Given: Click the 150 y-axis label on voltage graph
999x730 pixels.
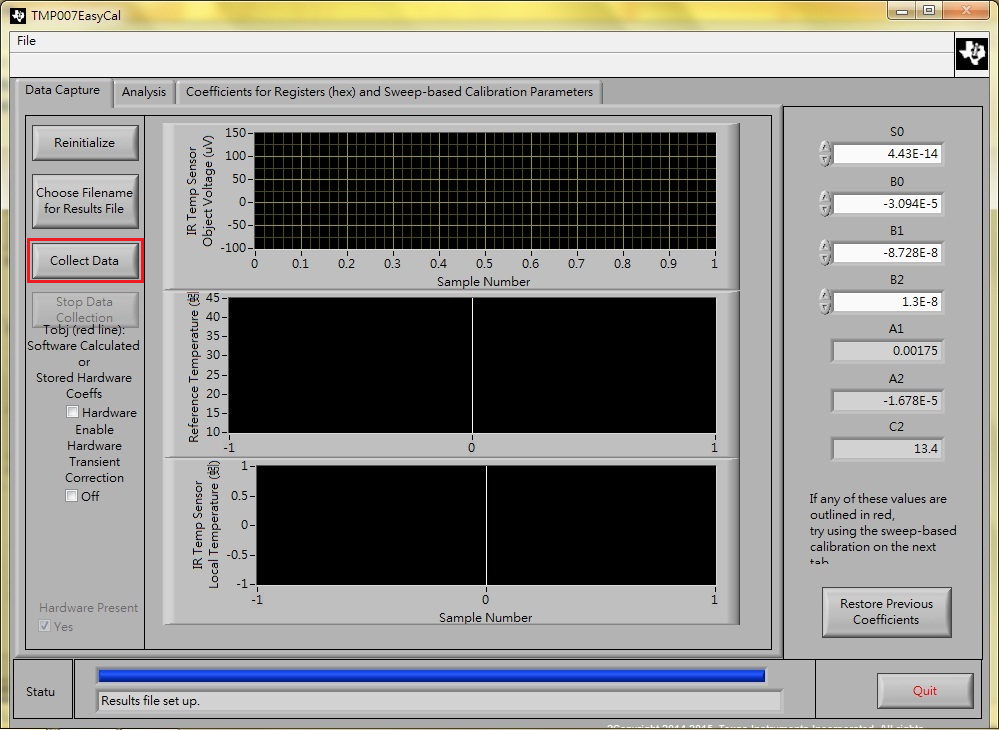Looking at the screenshot, I should click(x=235, y=133).
